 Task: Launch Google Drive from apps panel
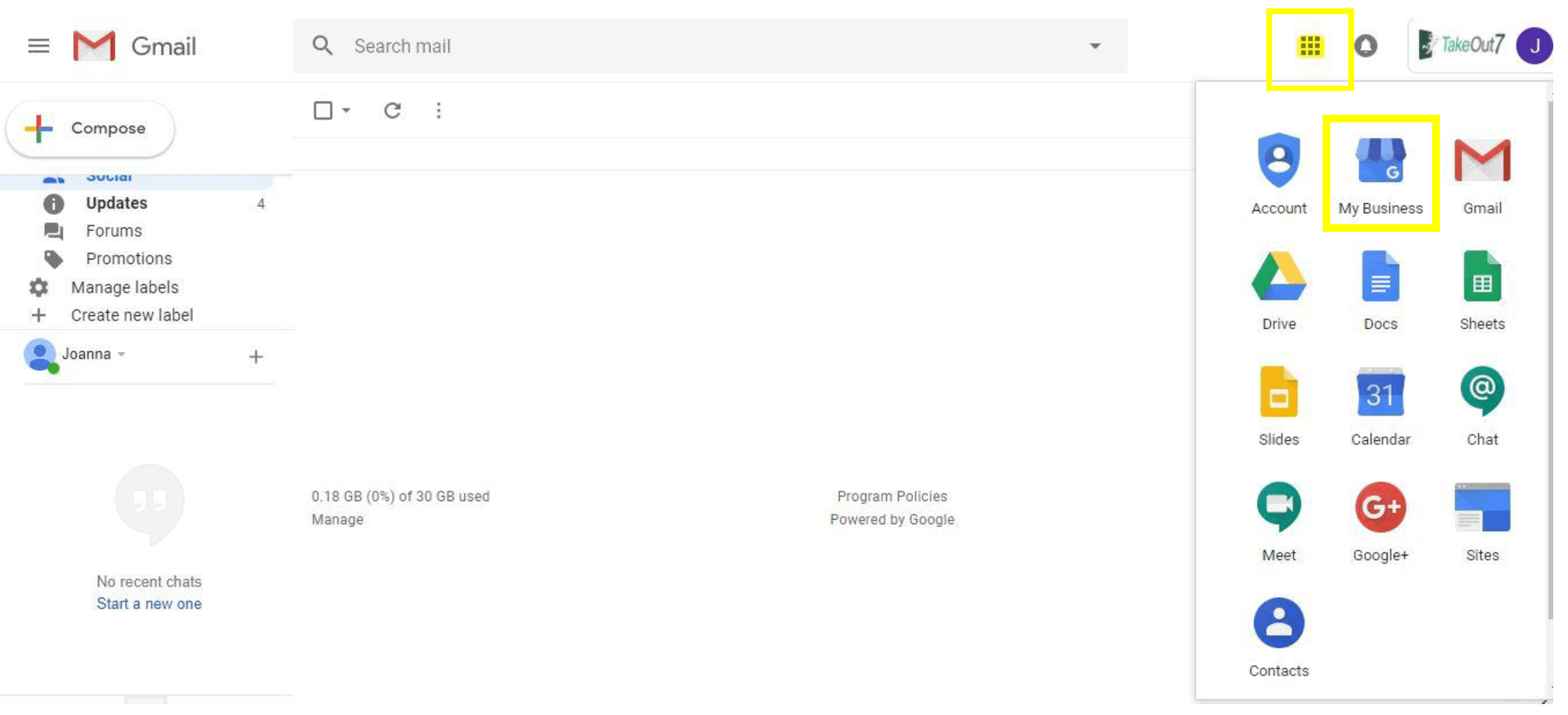click(1278, 290)
